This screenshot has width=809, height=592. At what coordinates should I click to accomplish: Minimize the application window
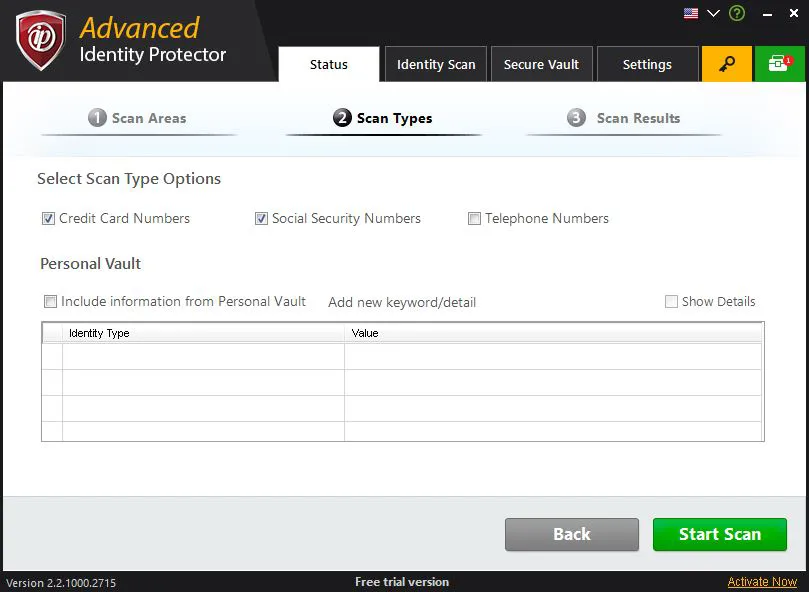pos(768,14)
